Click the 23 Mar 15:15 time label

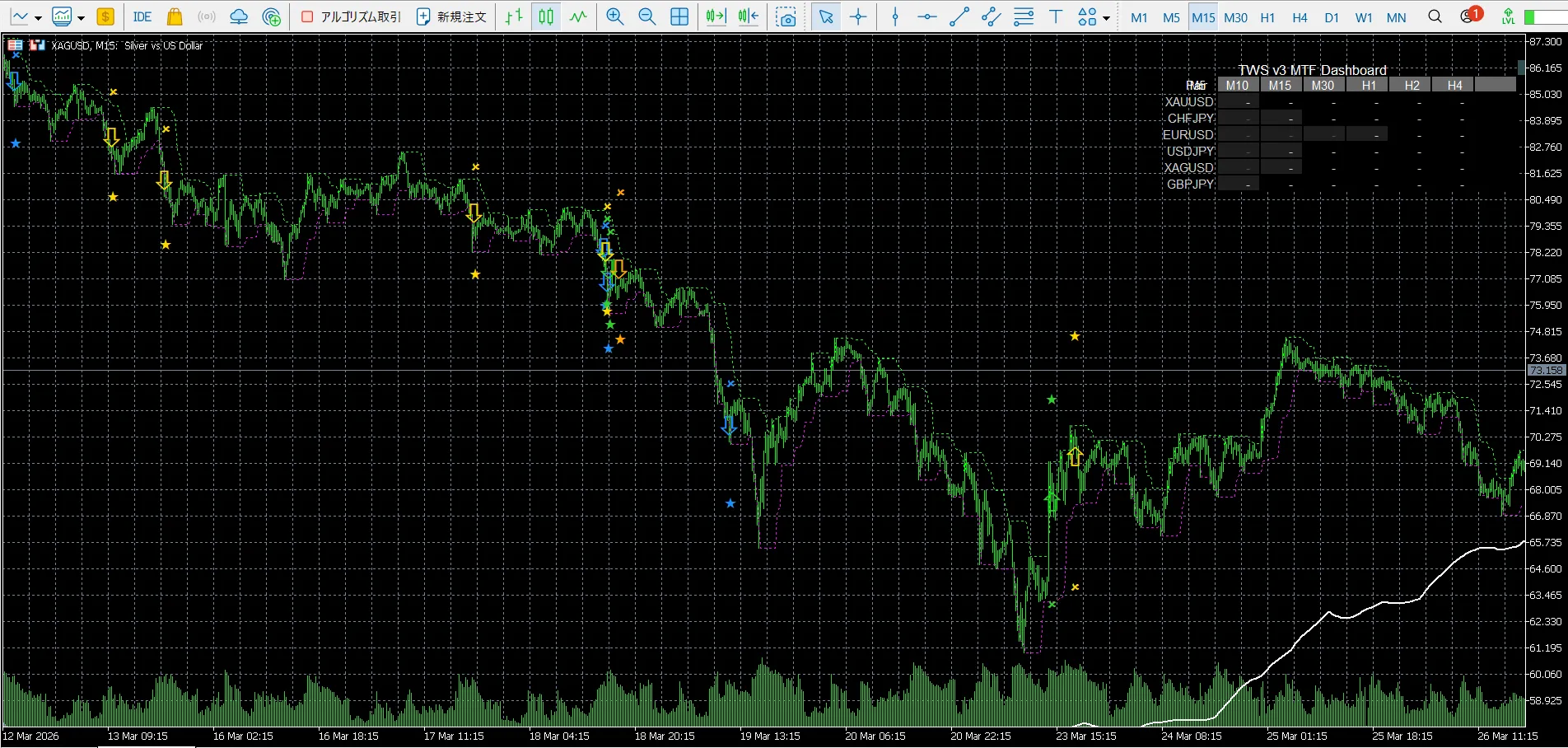[1086, 736]
